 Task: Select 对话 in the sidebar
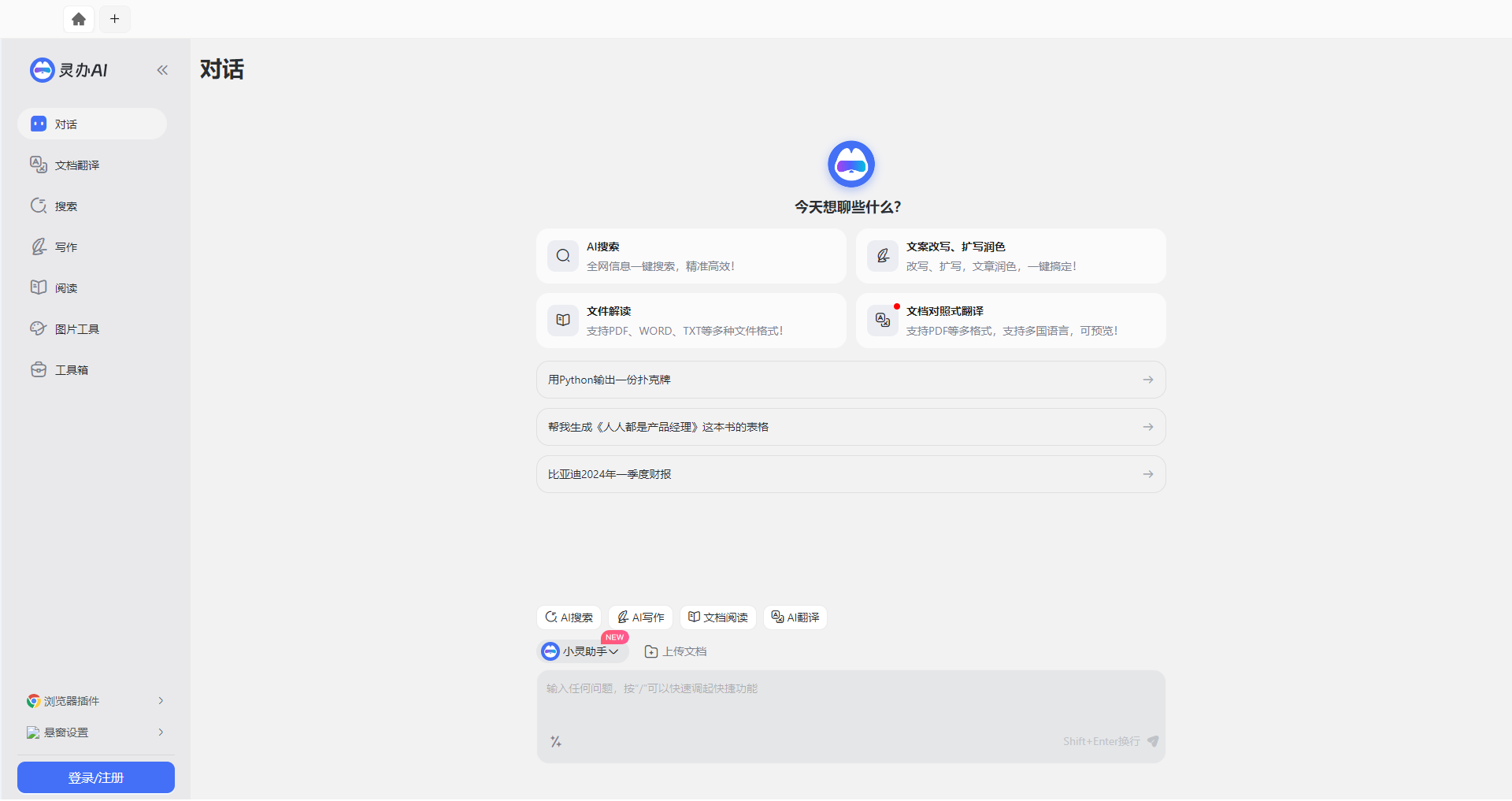(x=92, y=124)
